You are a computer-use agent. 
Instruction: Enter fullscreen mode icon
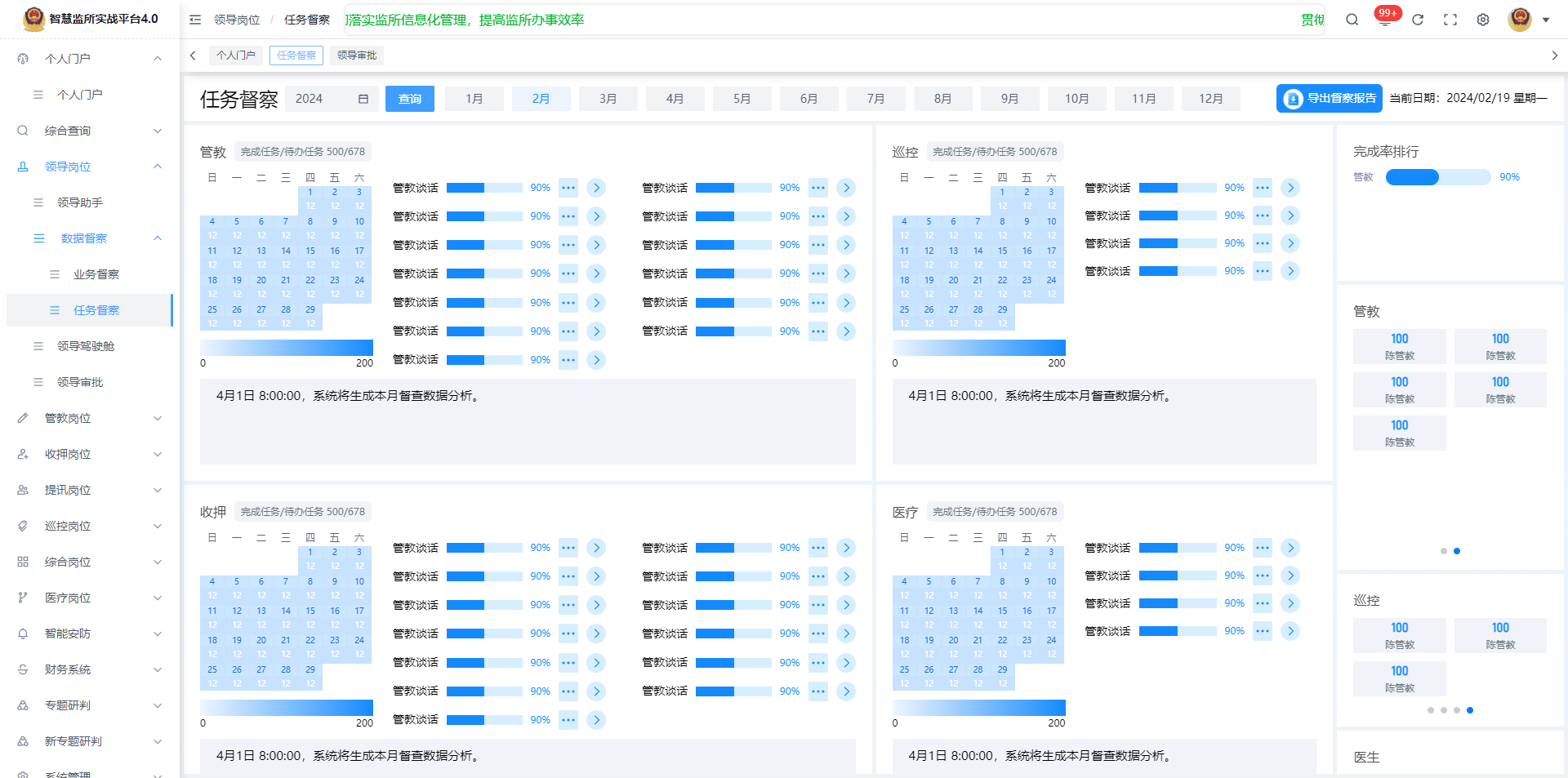click(x=1450, y=20)
